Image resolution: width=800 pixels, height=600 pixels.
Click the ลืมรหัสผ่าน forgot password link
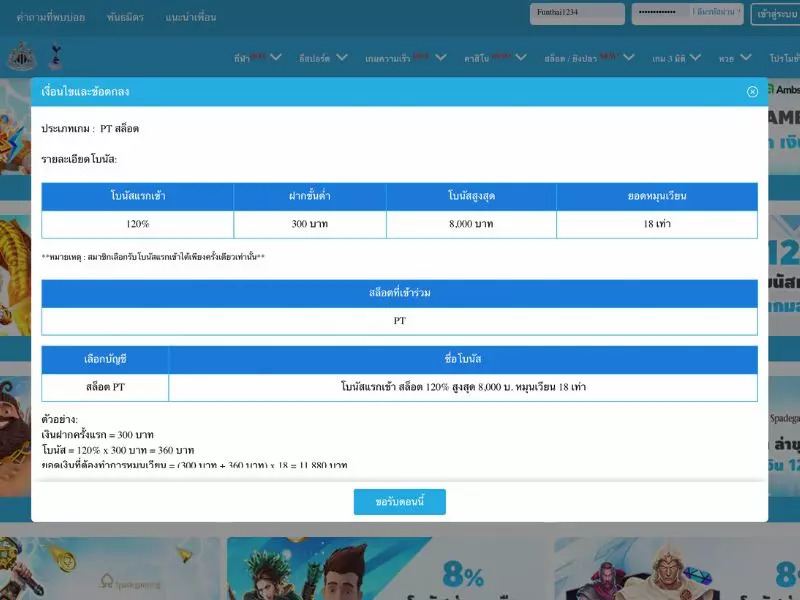pyautogui.click(x=716, y=12)
